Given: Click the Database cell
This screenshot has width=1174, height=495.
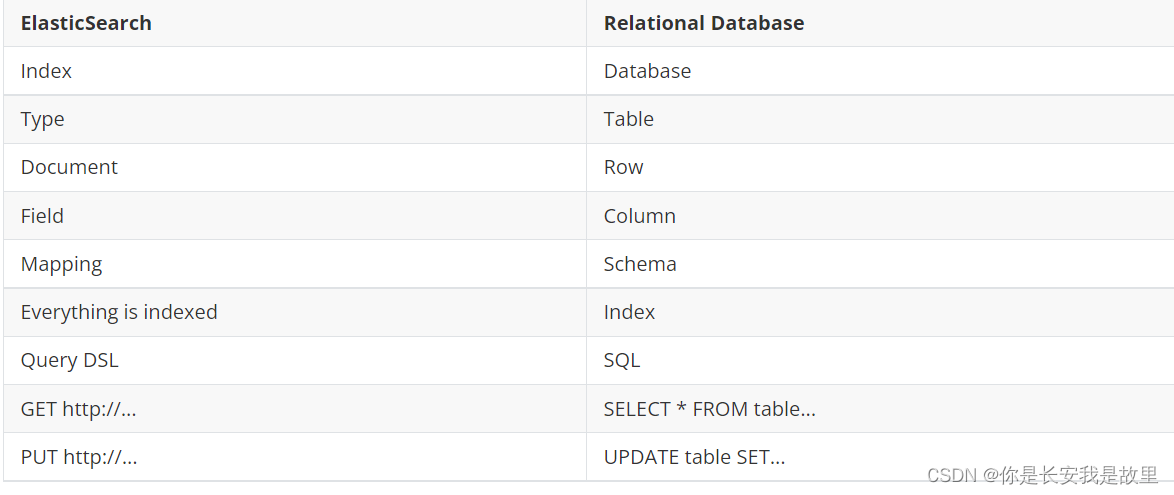Looking at the screenshot, I should pyautogui.click(x=647, y=71).
